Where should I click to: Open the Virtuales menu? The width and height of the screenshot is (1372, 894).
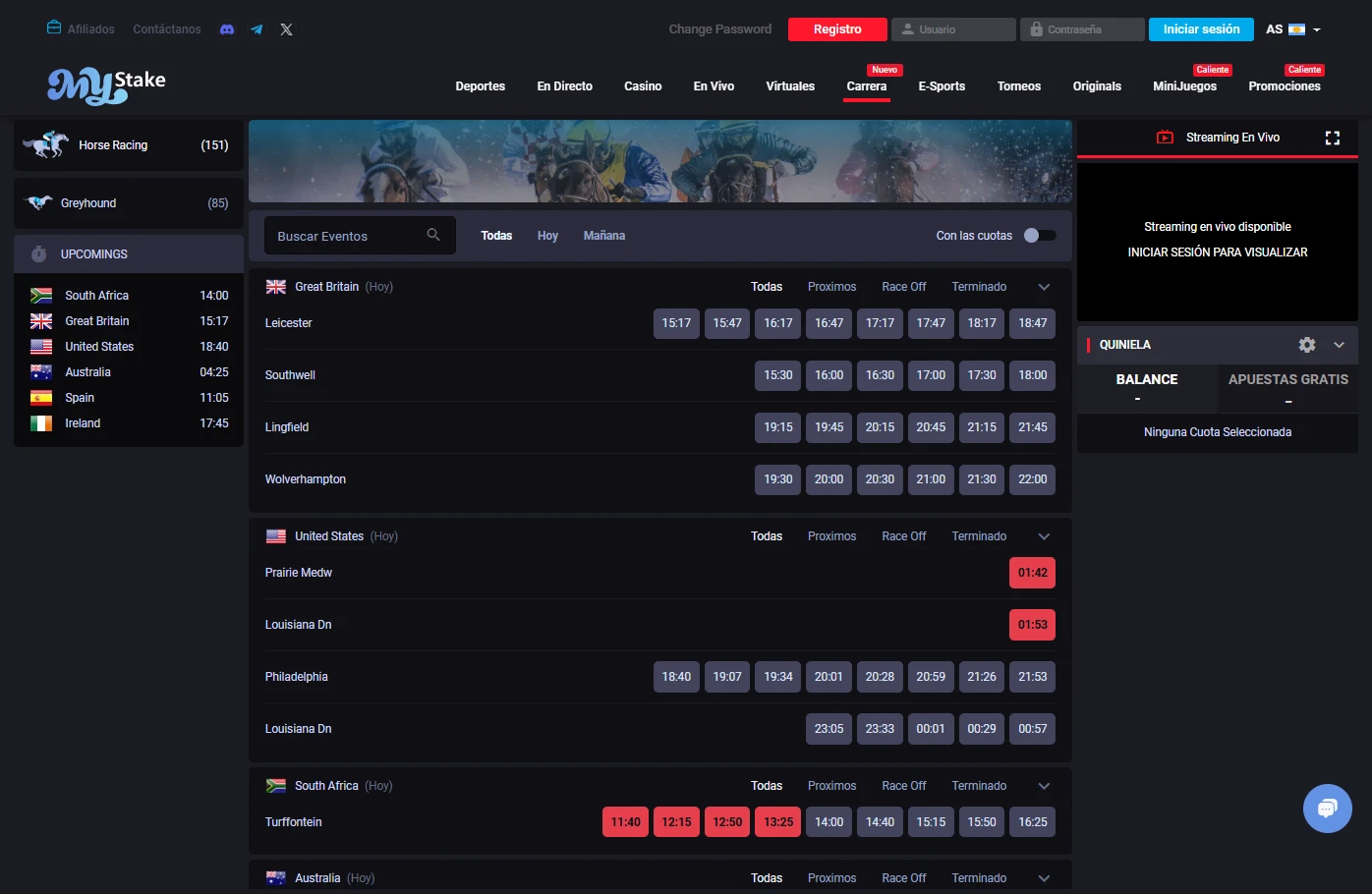coord(790,86)
